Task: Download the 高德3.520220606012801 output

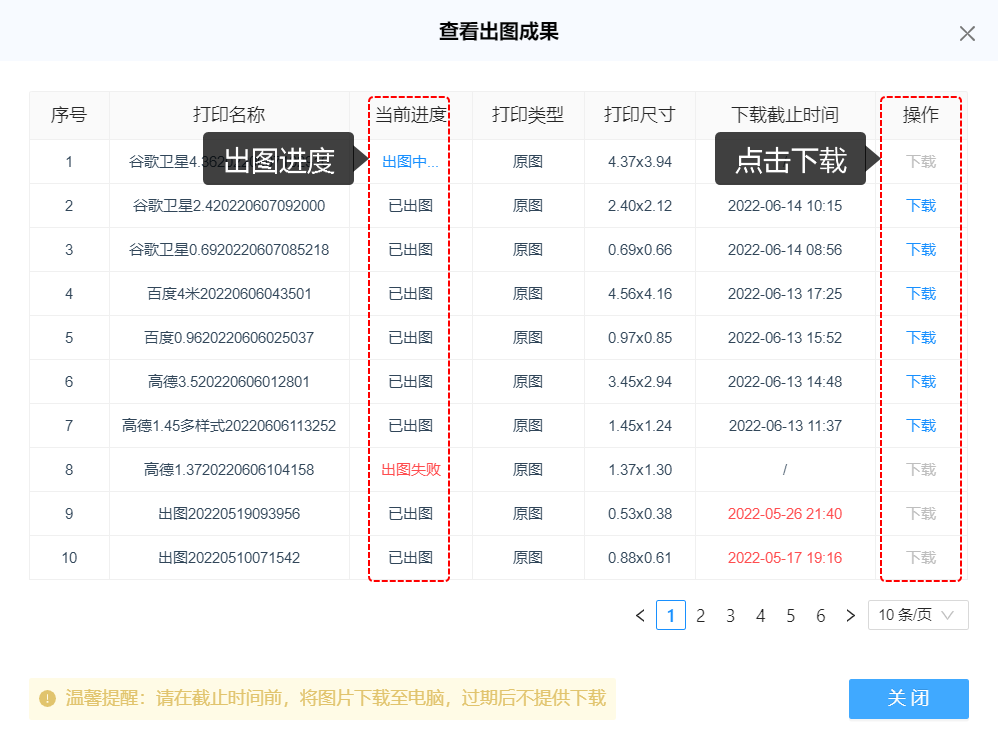Action: pos(920,382)
